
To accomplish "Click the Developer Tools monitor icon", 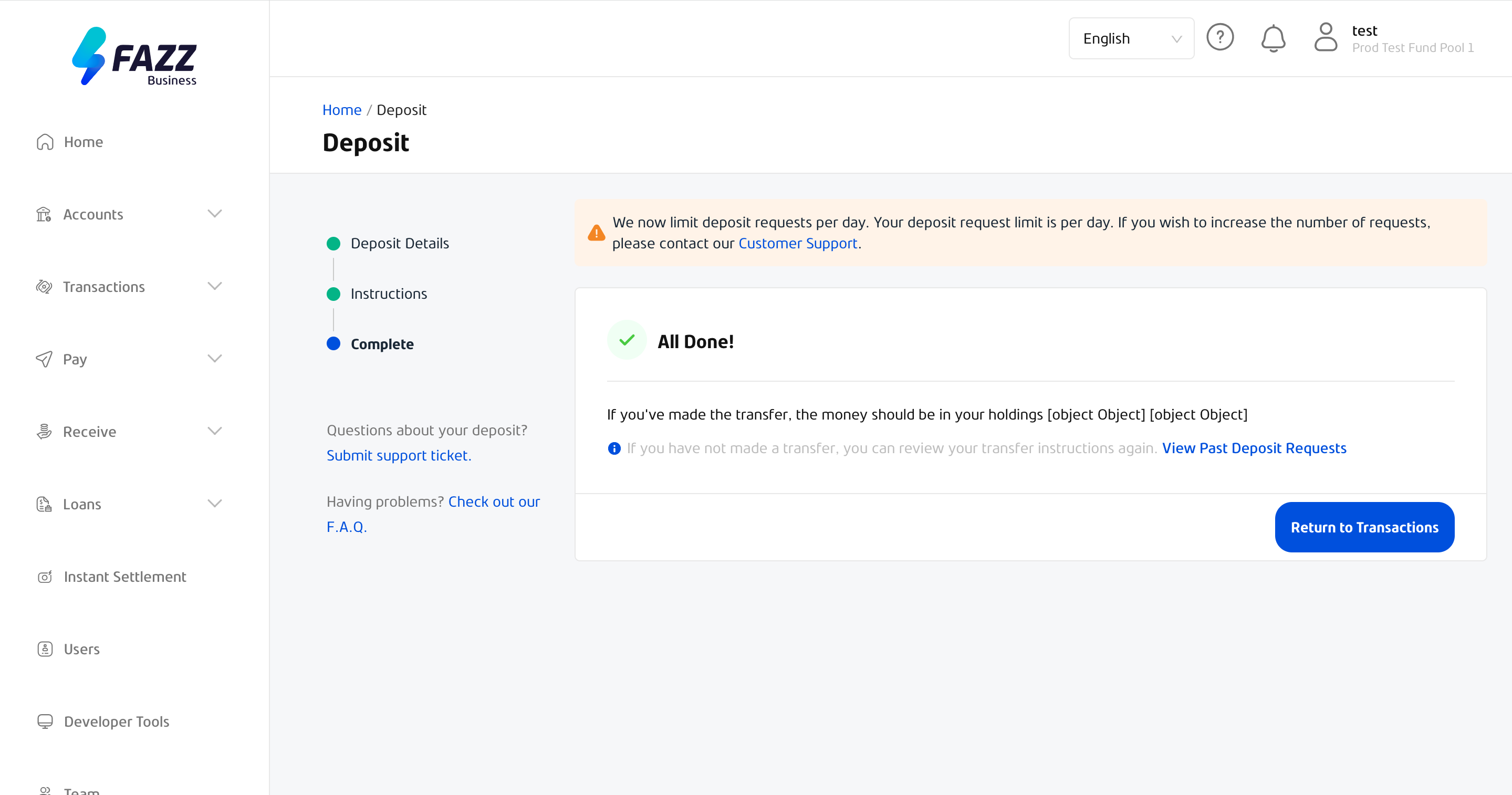I will 45,721.
